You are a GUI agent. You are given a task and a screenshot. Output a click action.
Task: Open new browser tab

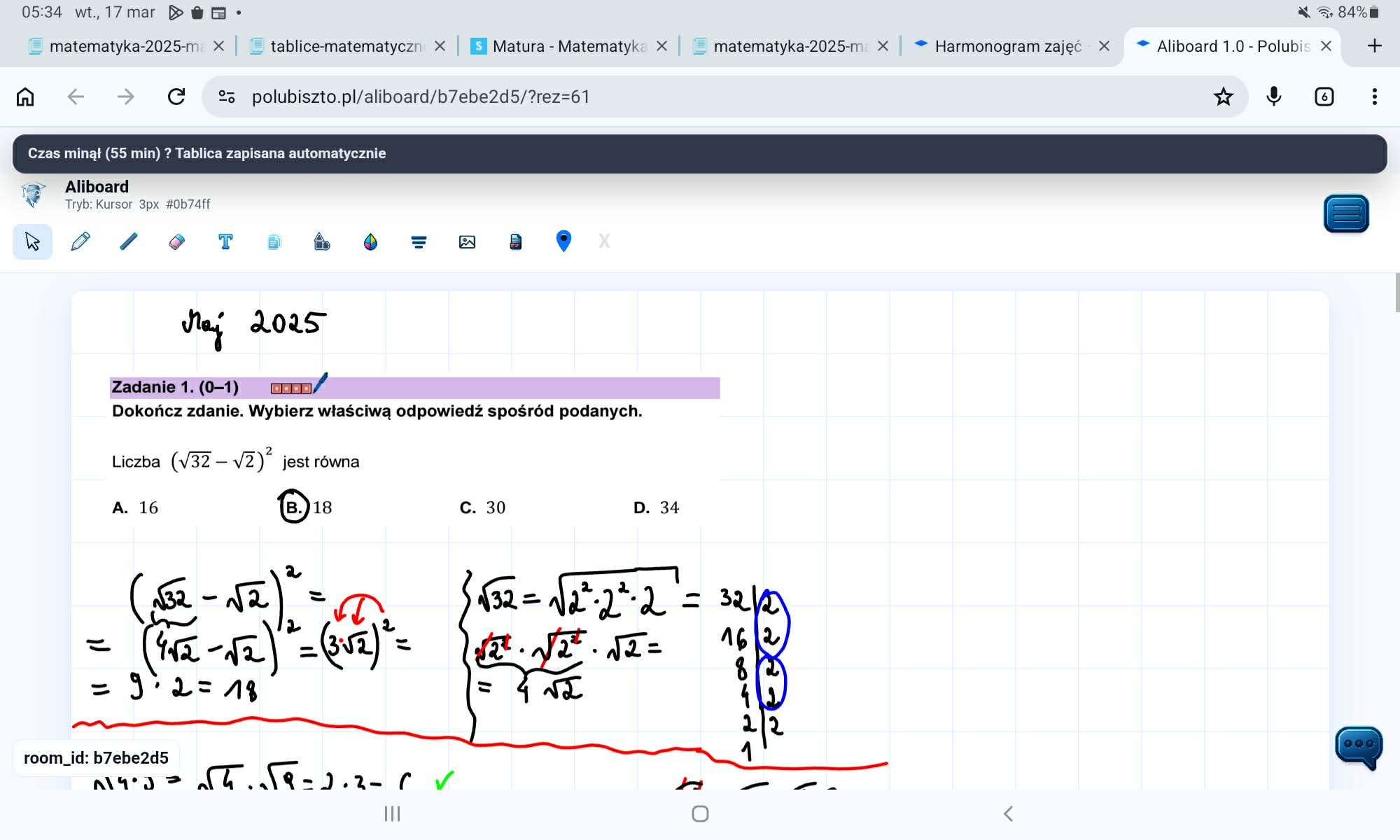click(x=1374, y=46)
